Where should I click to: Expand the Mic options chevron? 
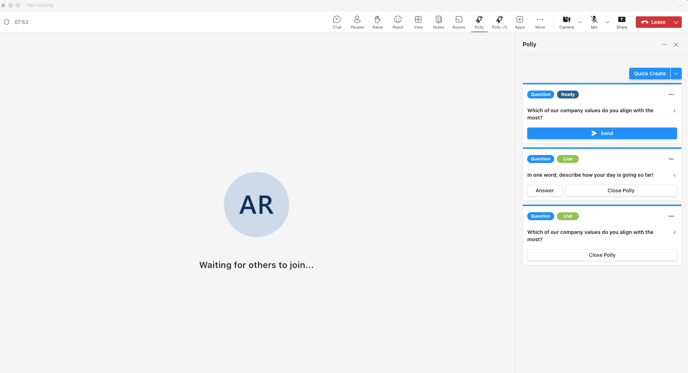tap(607, 22)
